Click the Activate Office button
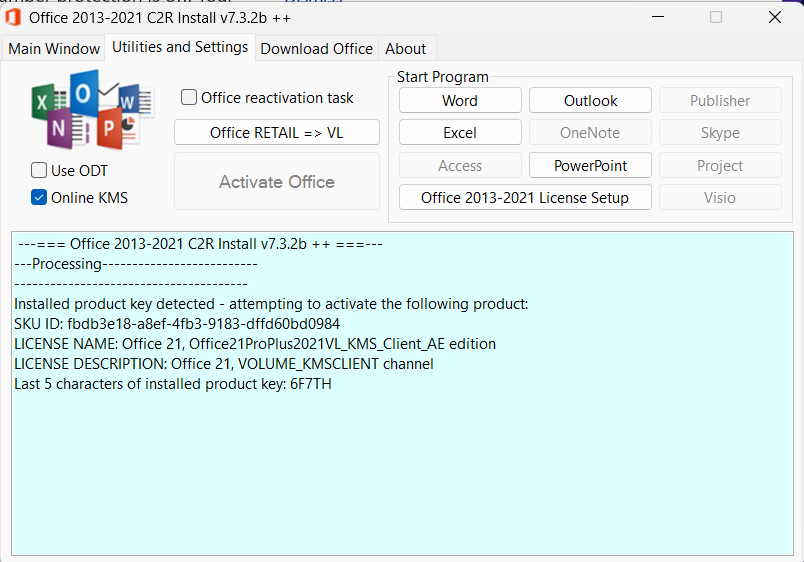 (x=277, y=182)
